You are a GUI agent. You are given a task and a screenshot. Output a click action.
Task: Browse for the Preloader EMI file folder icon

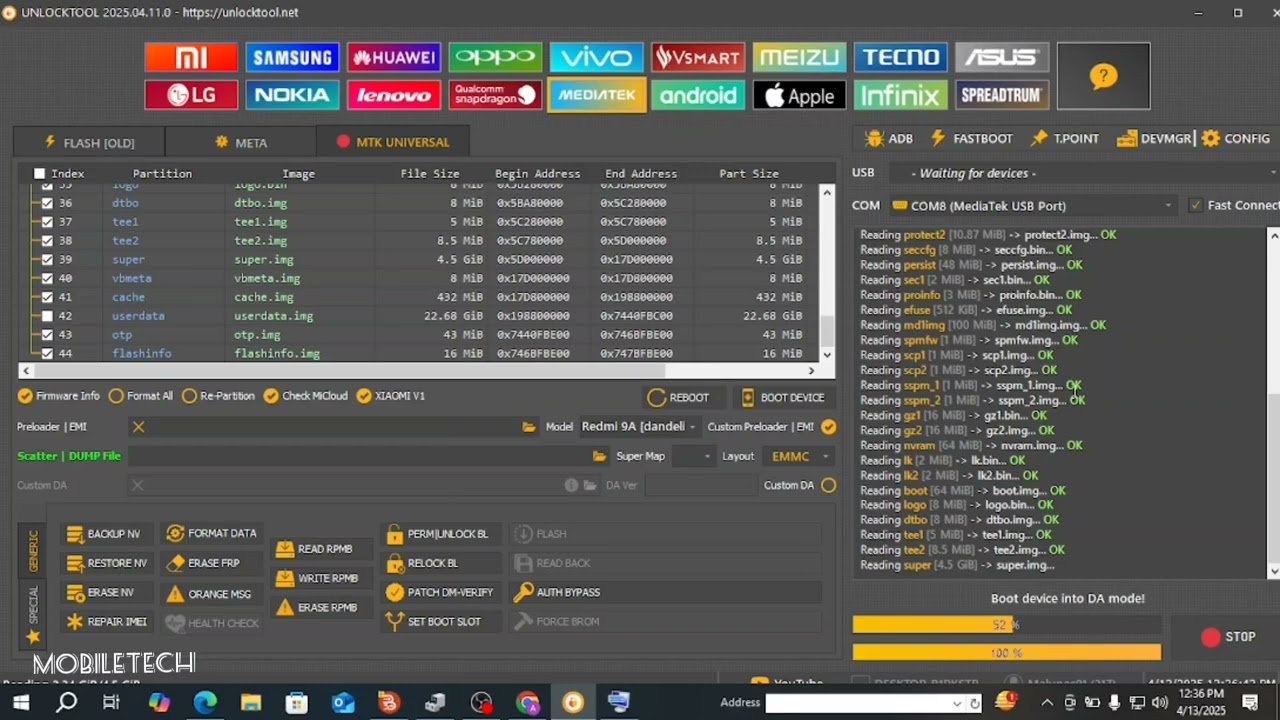click(529, 427)
